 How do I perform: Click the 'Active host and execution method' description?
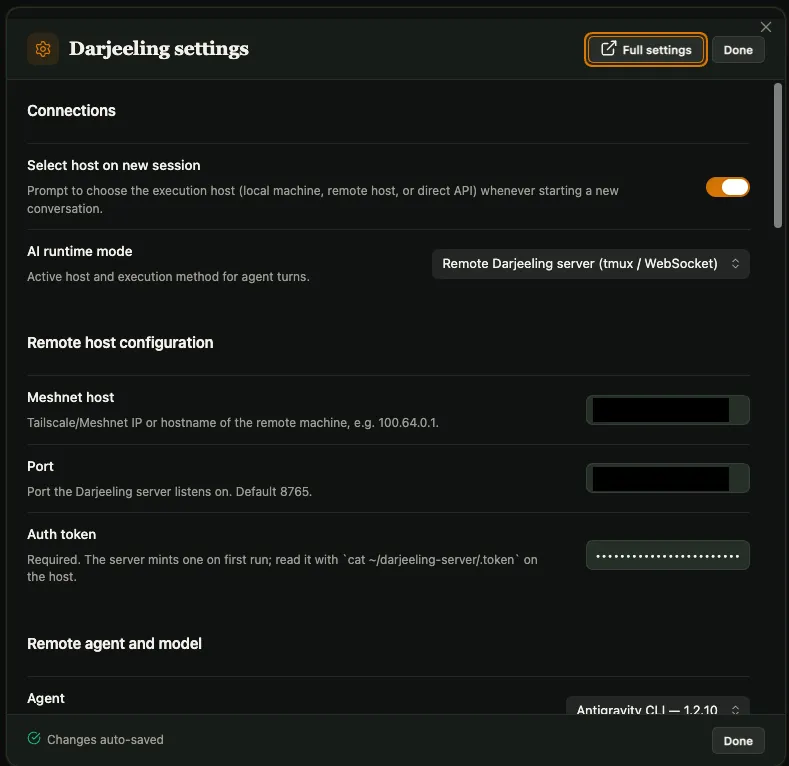(x=168, y=277)
